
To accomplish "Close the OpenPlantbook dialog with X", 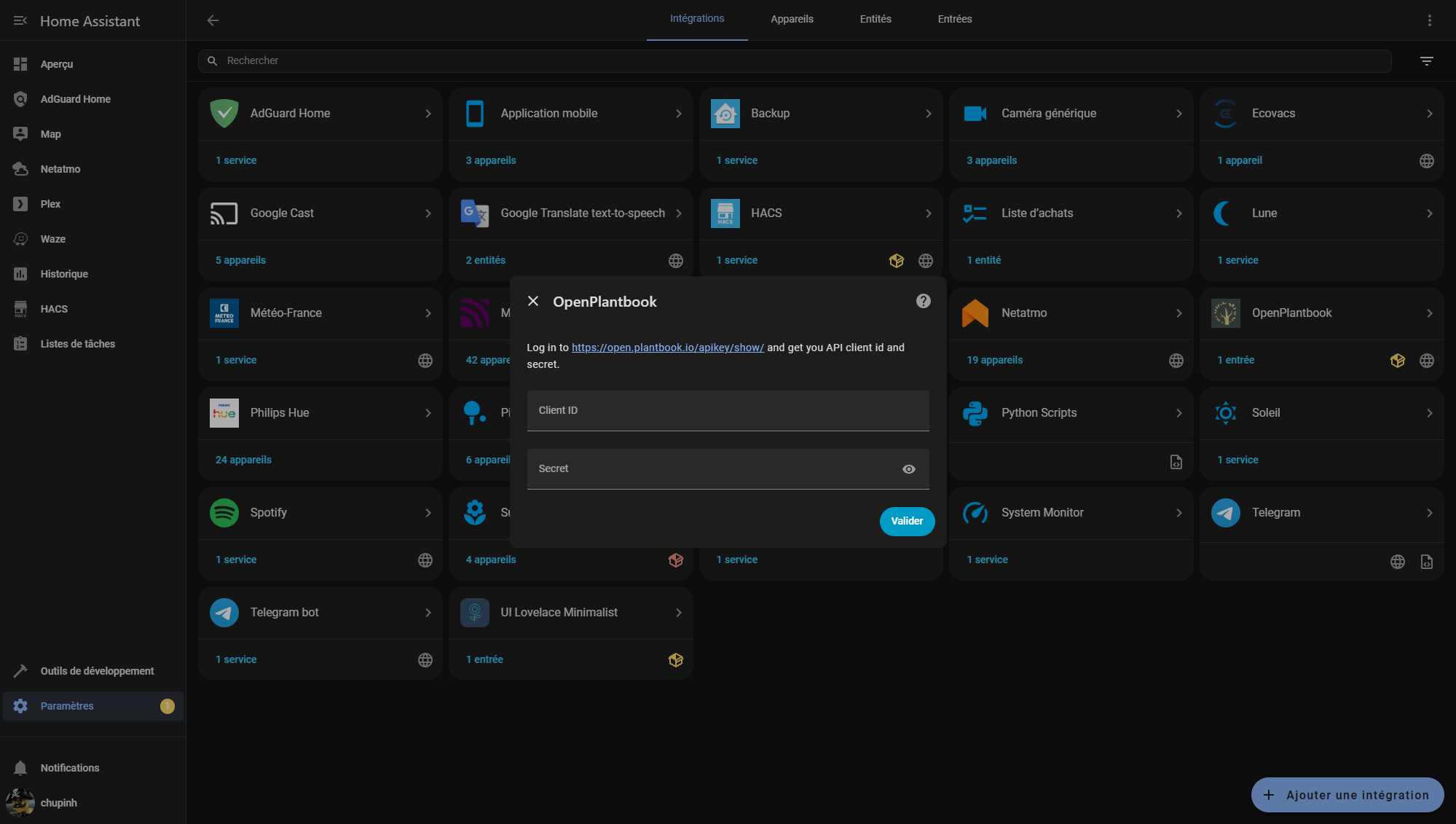I will (x=533, y=301).
